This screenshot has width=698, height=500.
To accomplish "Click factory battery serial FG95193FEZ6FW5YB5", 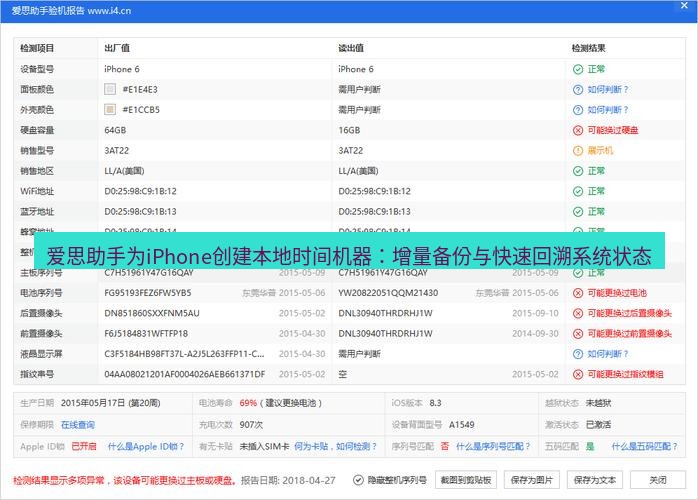I will point(148,293).
